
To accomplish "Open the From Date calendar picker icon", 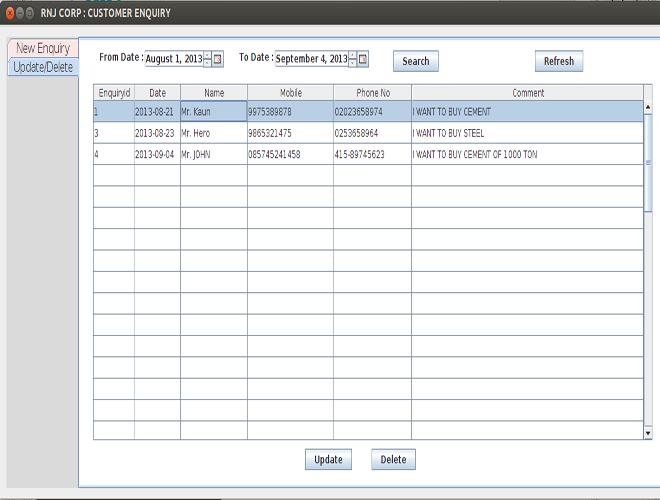I will tap(218, 59).
